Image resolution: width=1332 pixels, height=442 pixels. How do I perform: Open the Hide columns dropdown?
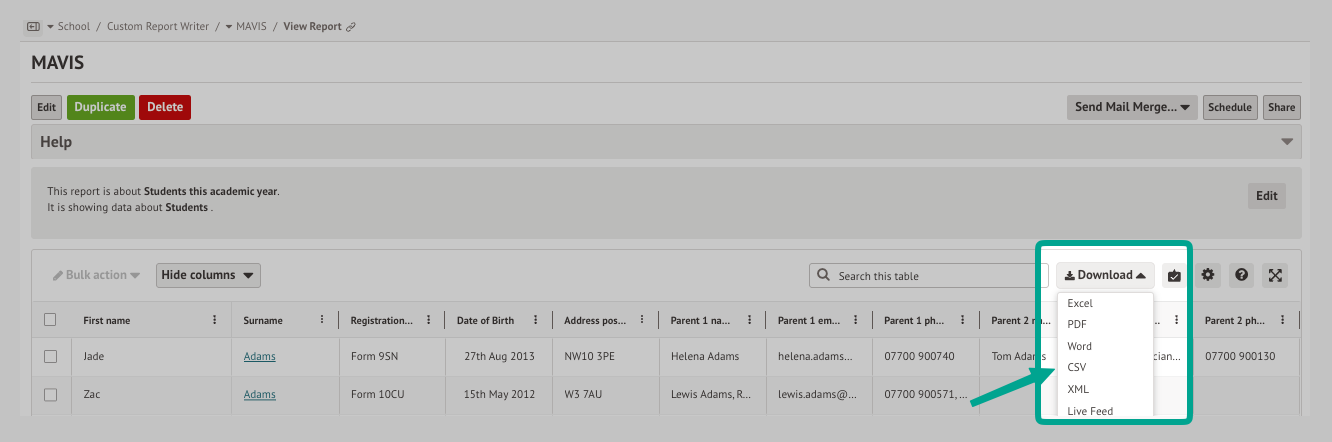coord(208,275)
